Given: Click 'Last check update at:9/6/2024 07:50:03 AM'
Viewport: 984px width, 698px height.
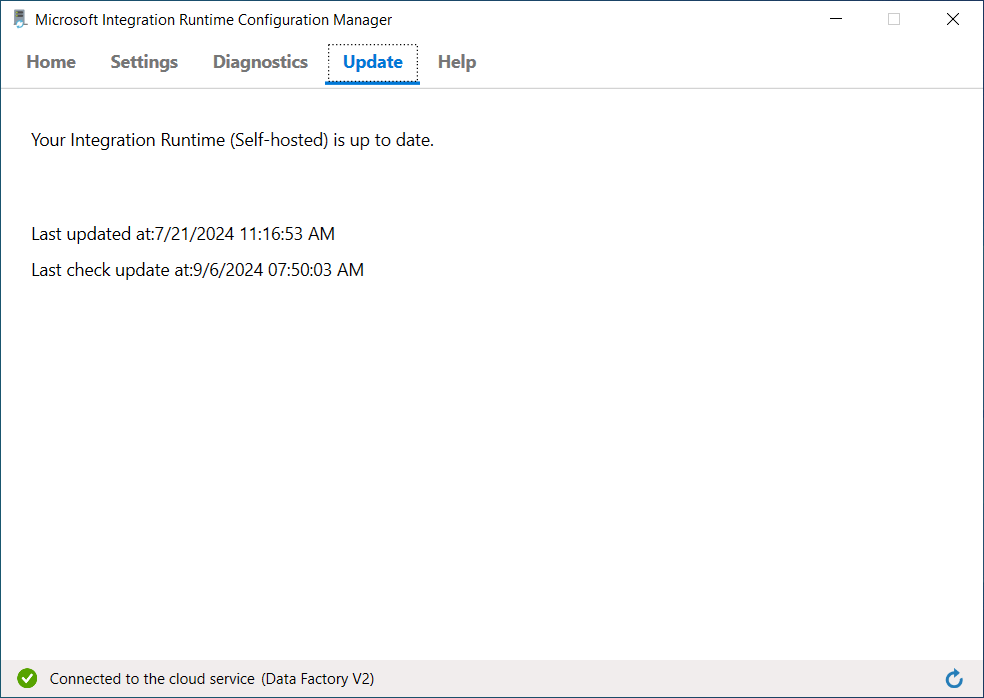Looking at the screenshot, I should (198, 270).
